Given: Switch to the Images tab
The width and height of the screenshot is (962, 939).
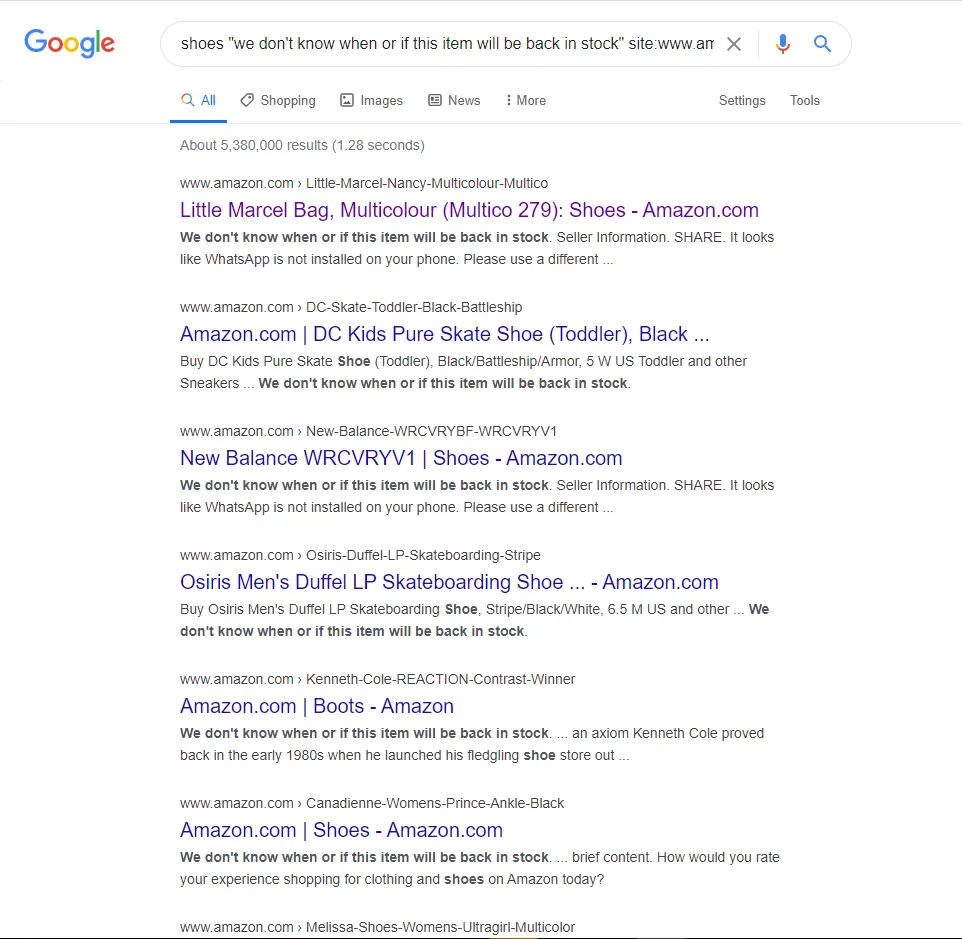Looking at the screenshot, I should [x=371, y=101].
